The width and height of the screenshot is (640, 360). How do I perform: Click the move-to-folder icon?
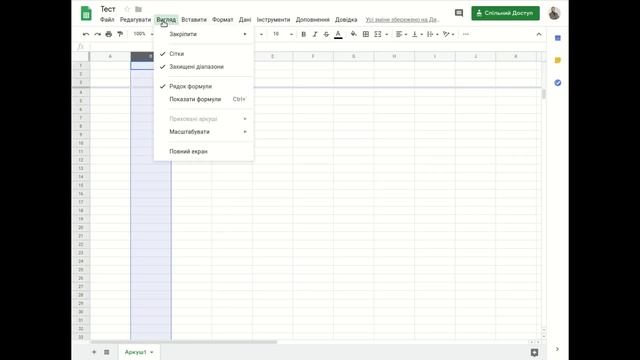click(x=138, y=9)
